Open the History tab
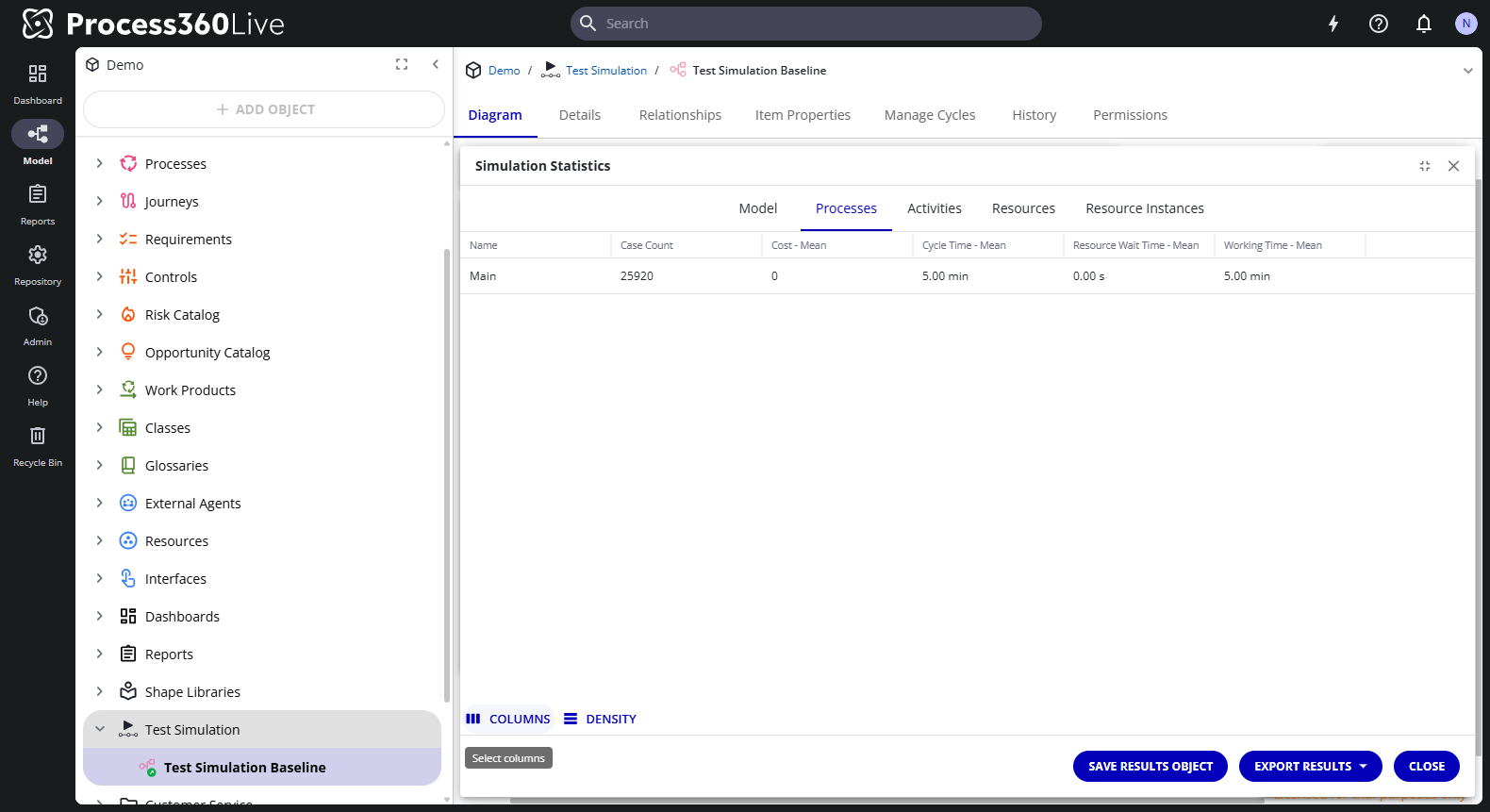The image size is (1490, 812). click(x=1035, y=115)
